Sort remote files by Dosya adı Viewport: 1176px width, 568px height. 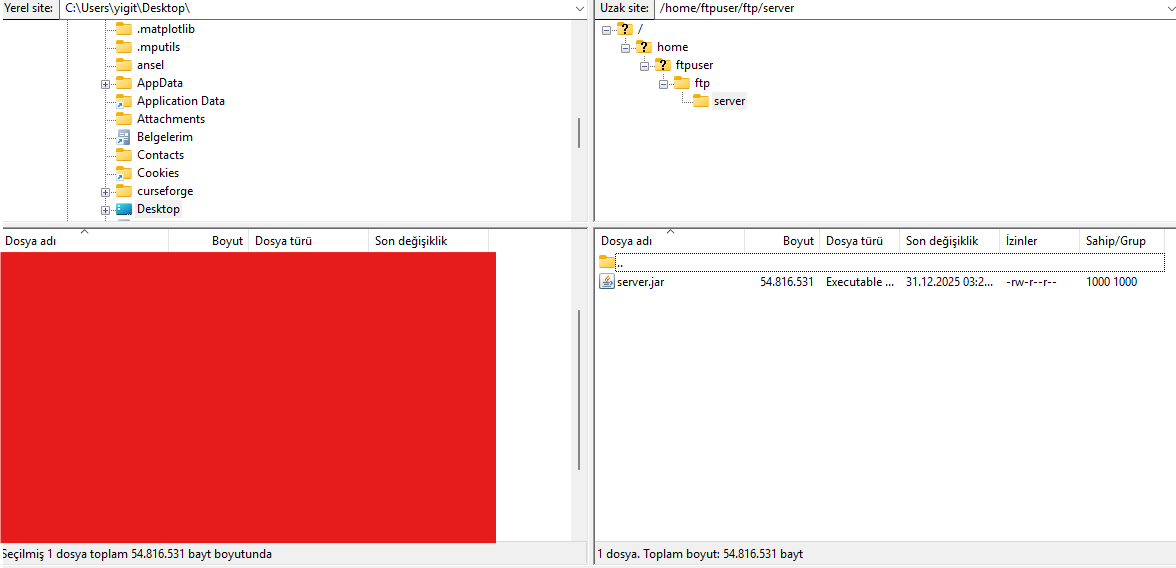(x=670, y=241)
